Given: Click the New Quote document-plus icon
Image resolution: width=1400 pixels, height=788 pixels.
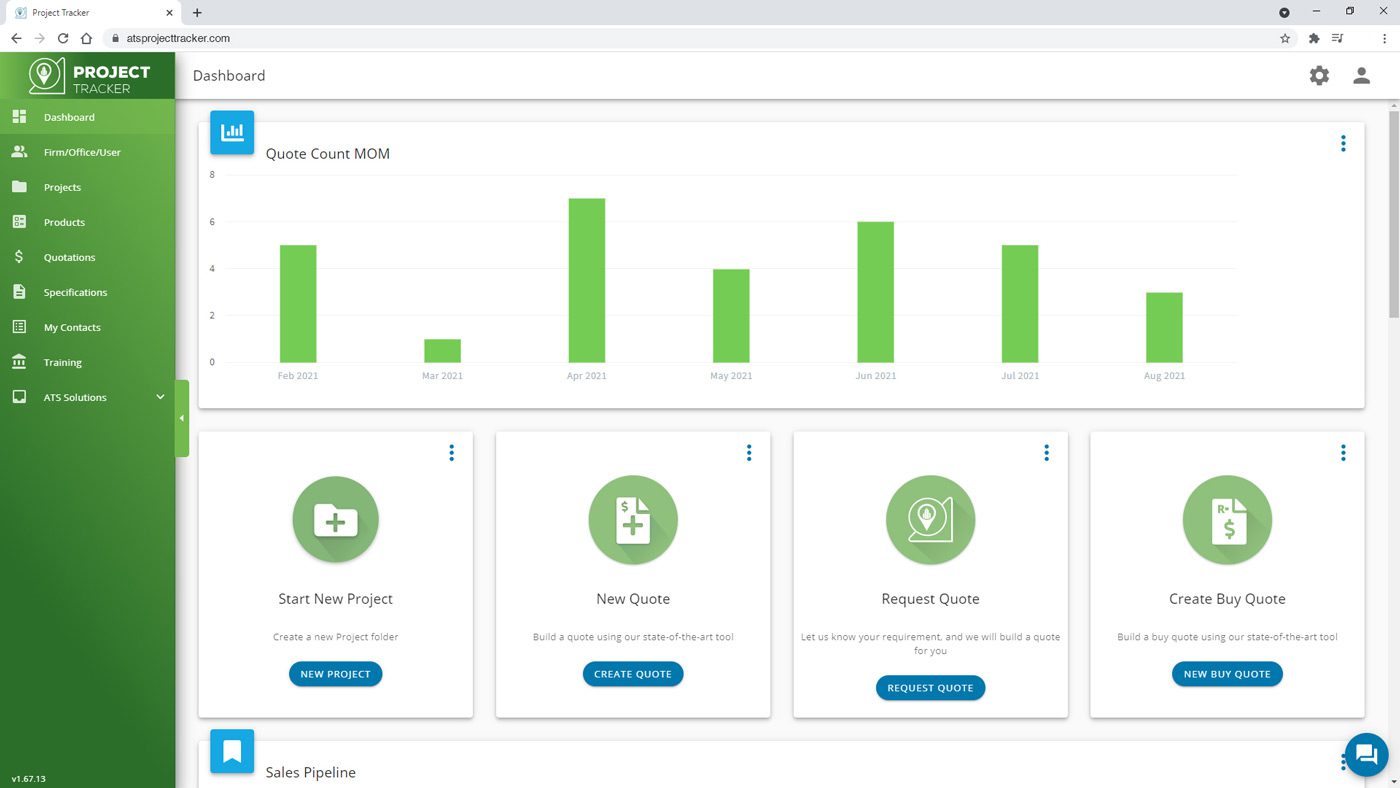Looking at the screenshot, I should [x=633, y=520].
